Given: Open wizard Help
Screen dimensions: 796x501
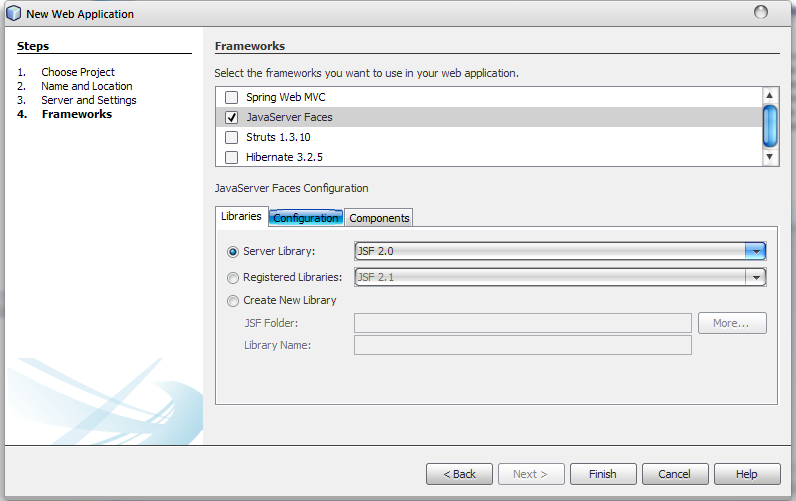Looking at the screenshot, I should click(747, 474).
